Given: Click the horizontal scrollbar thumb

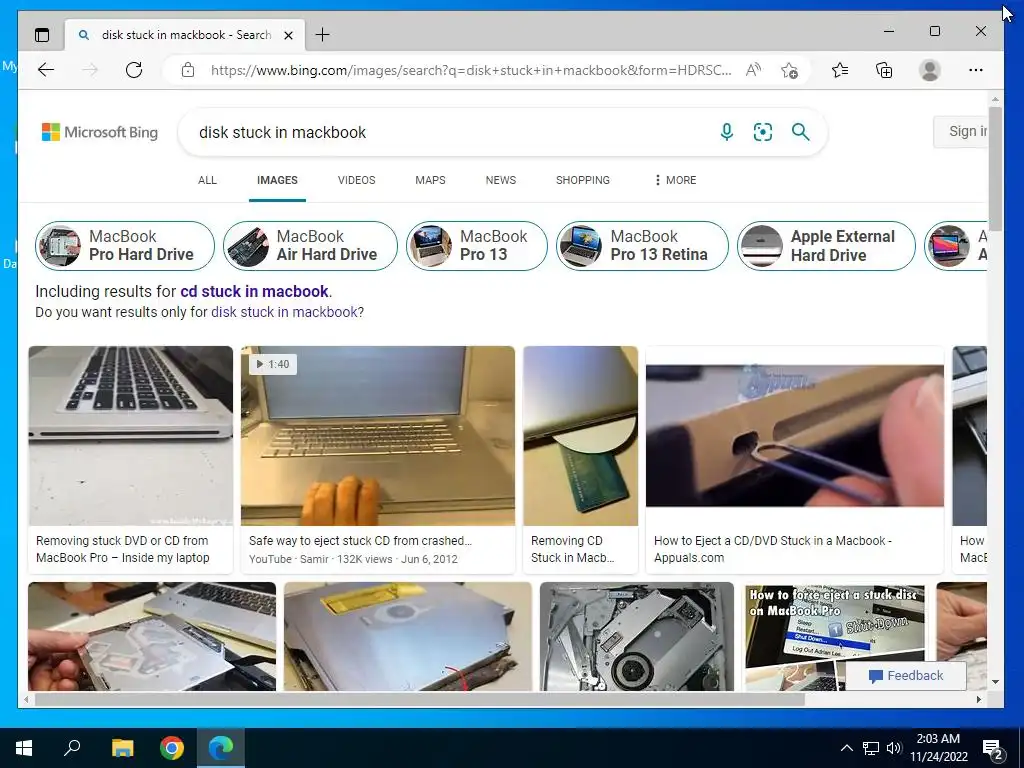Looking at the screenshot, I should coord(420,699).
